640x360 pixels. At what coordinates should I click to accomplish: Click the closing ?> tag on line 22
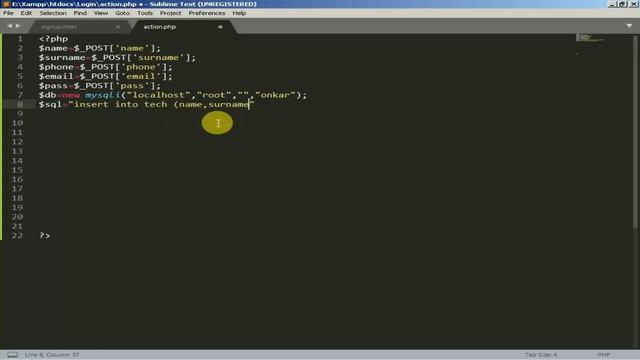[45, 236]
